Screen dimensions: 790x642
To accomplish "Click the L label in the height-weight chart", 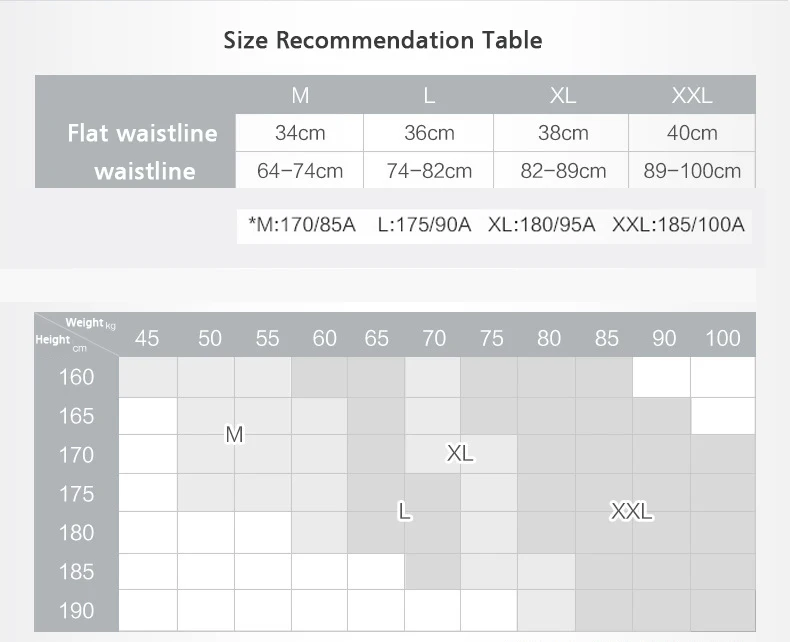I will tap(404, 512).
